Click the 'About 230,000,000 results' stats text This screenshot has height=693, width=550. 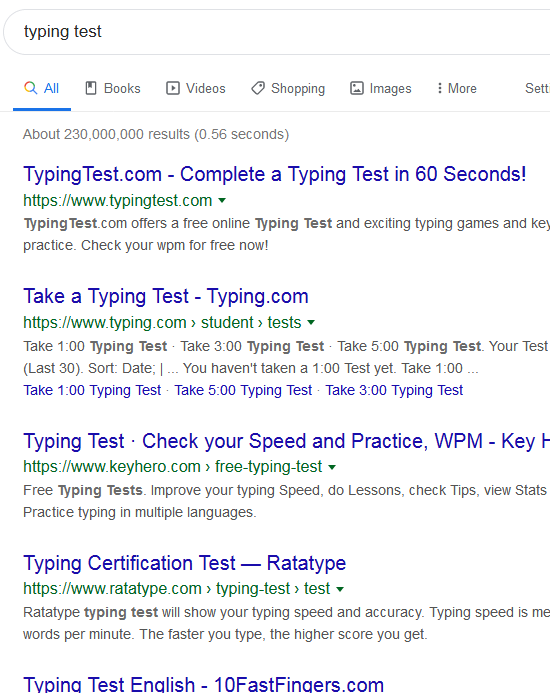point(156,134)
